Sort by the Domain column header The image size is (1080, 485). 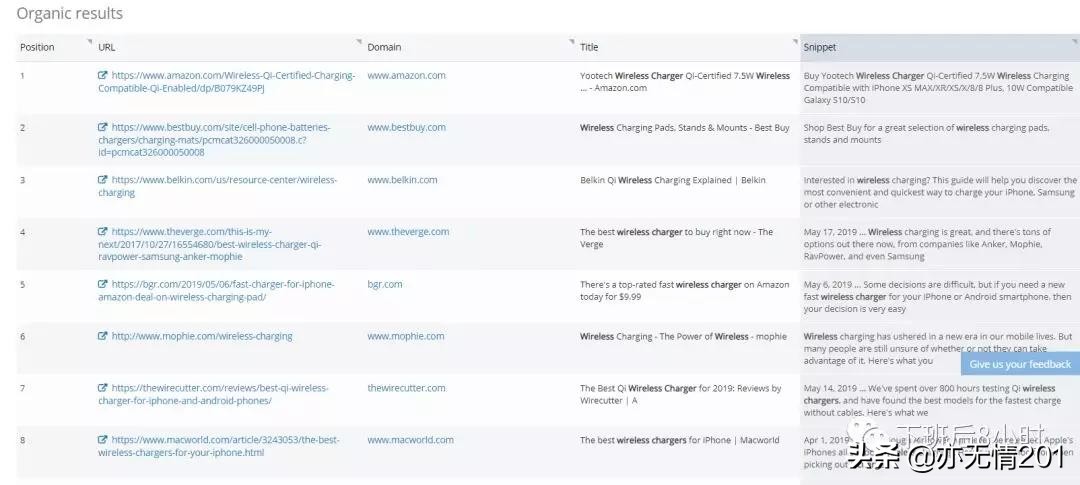tap(384, 48)
